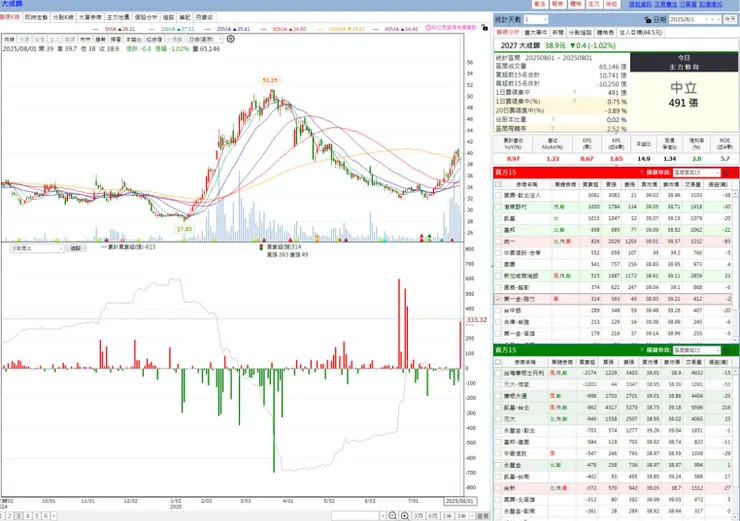740x521 pixels.
Task: Check the select-all box in 買方15 header
Action: click(498, 185)
